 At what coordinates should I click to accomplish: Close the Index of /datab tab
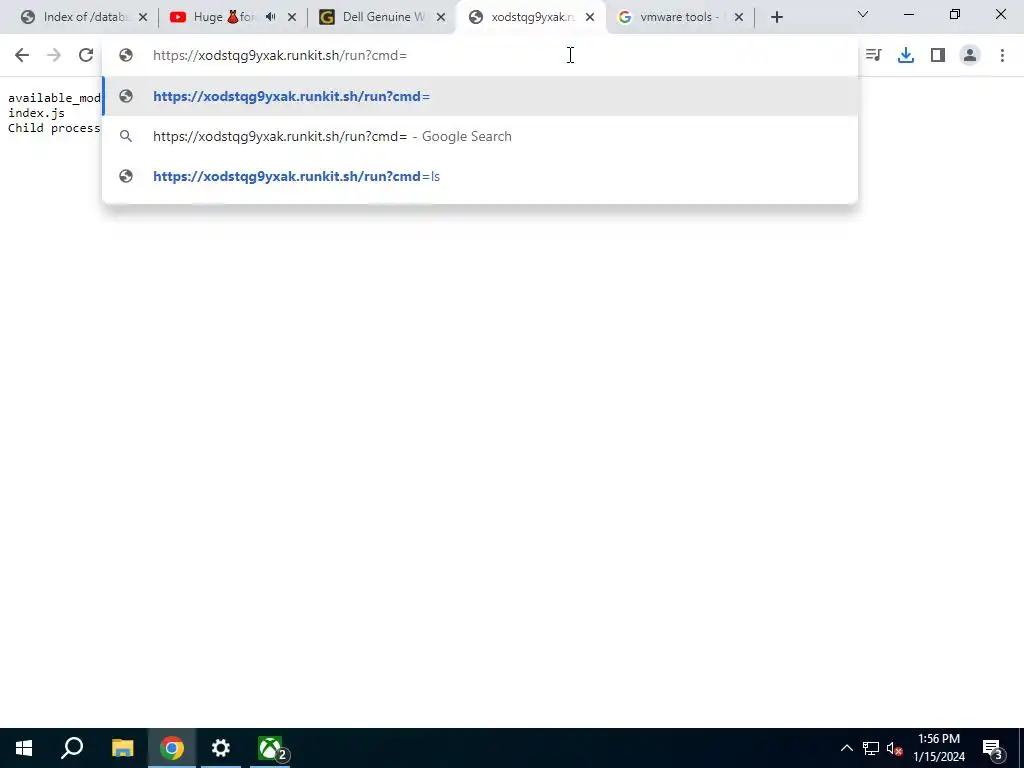tap(143, 18)
